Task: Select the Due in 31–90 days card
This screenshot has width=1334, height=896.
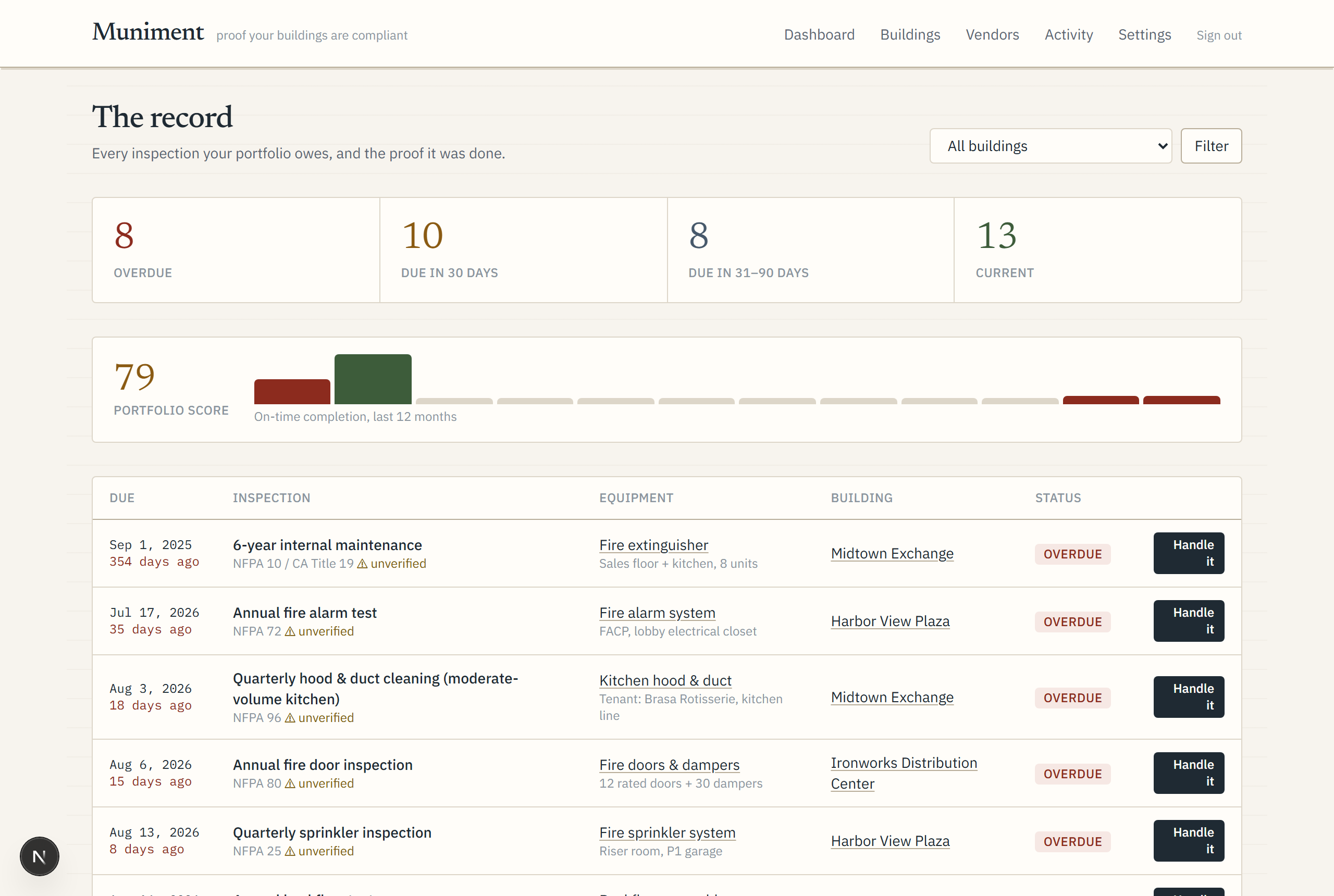Action: (x=810, y=250)
